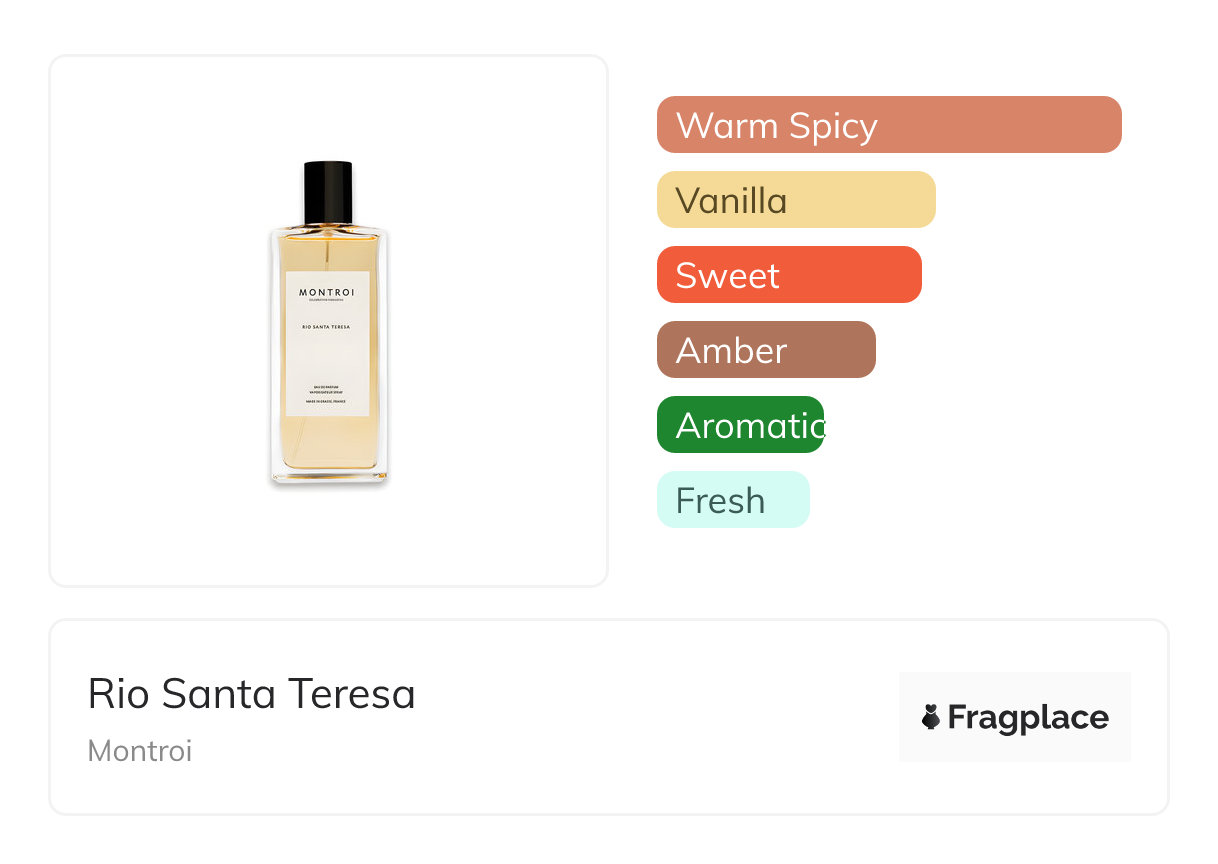Click the Fragplace wordmark text
Viewport: 1218px width, 864px height.
coord(1028,718)
